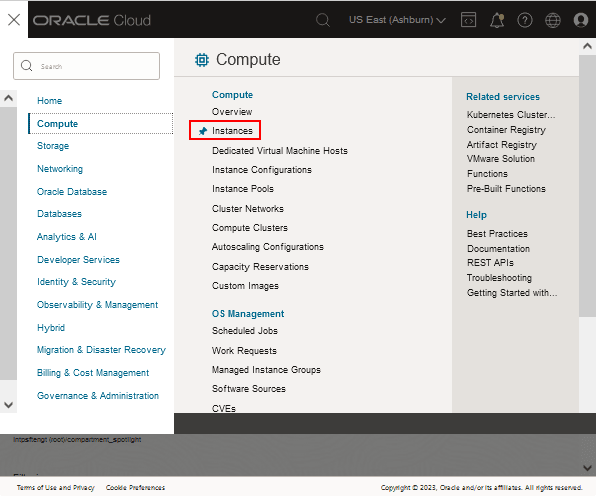Select Oracle Database in the navigation menu
596x496 pixels.
tap(72, 192)
